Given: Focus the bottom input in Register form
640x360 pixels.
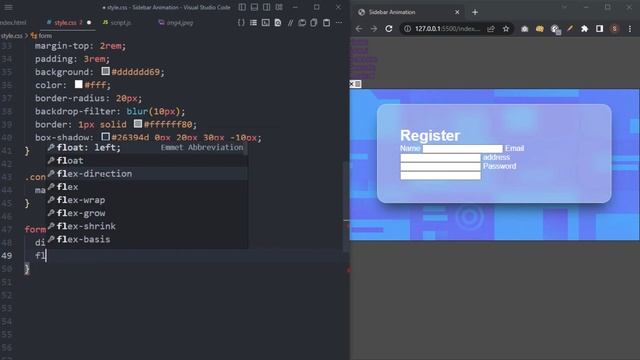Looking at the screenshot, I should point(440,176).
